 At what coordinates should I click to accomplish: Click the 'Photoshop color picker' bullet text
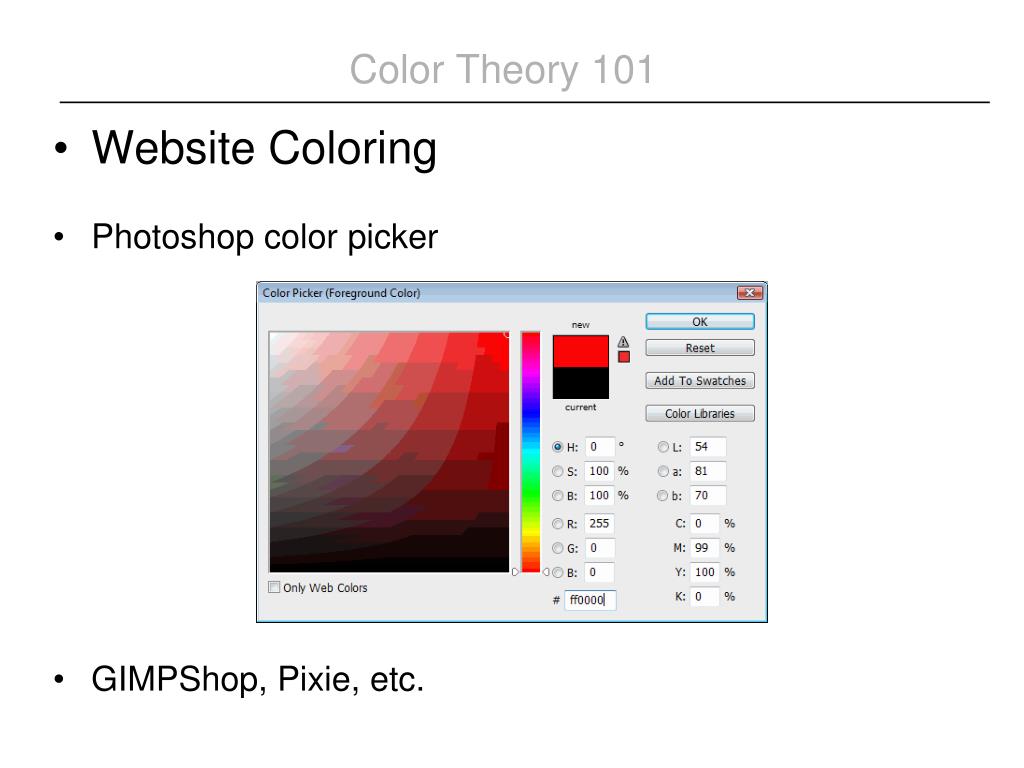coord(264,237)
